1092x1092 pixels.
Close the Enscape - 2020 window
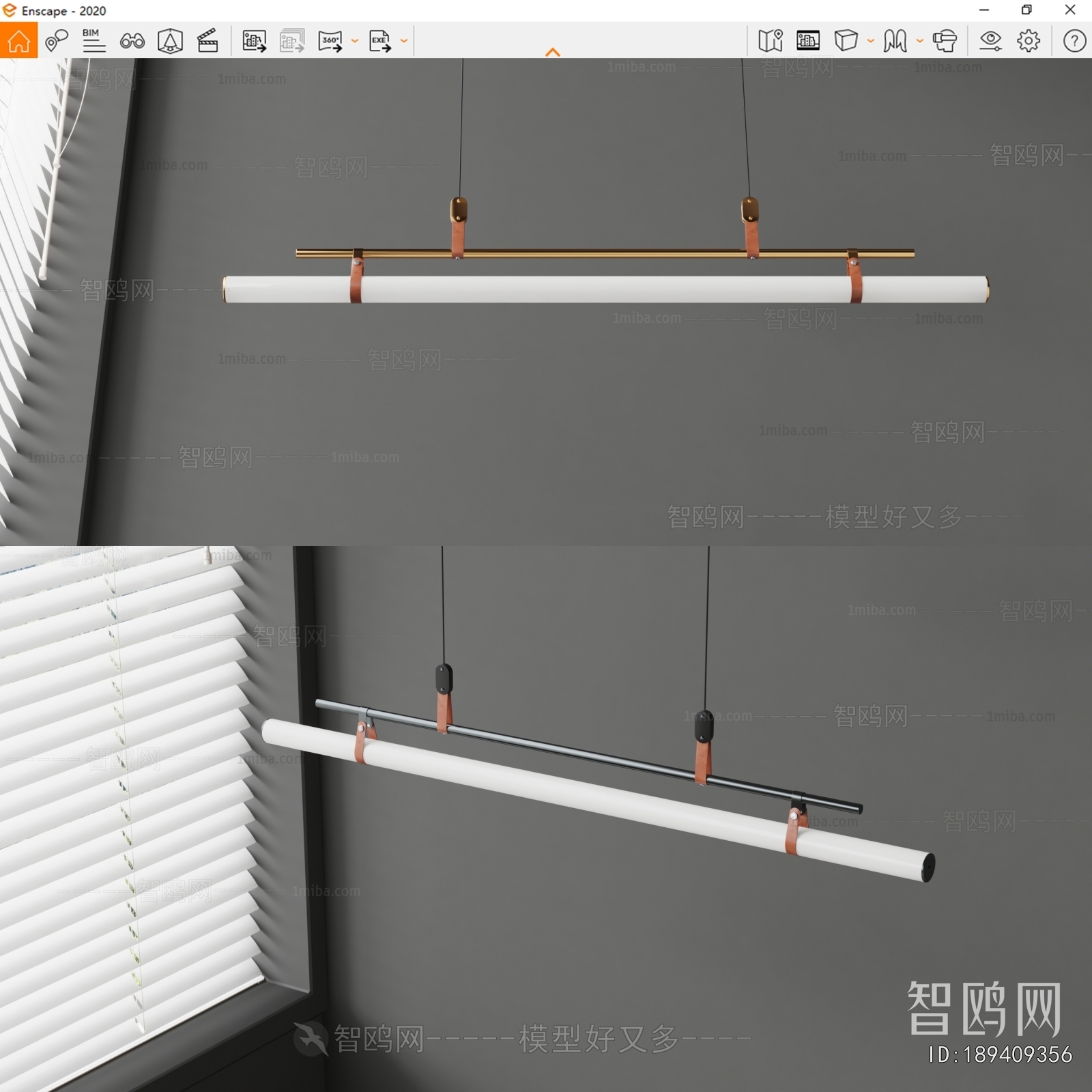tap(1070, 10)
